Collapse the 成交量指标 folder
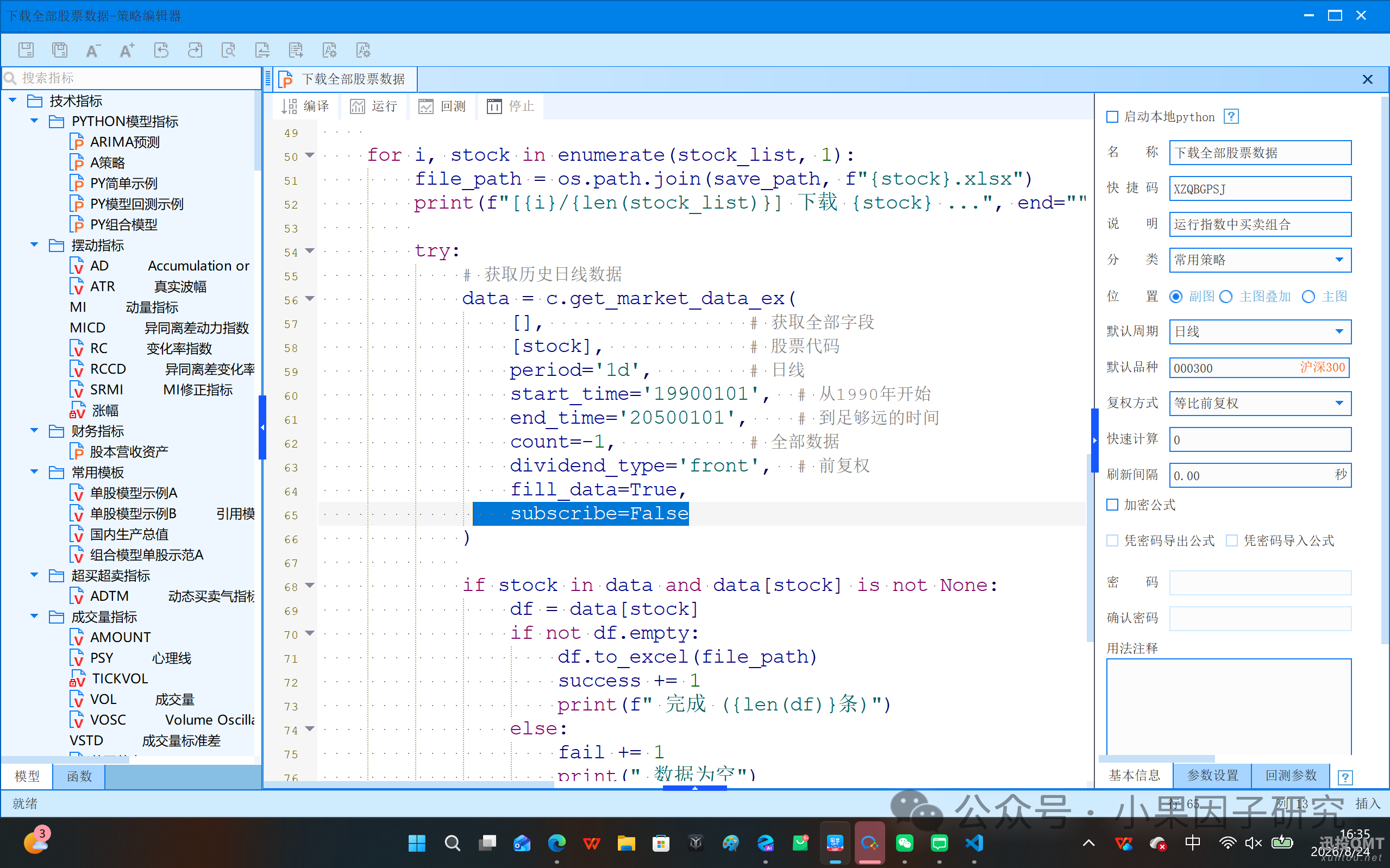1390x868 pixels. 34,617
